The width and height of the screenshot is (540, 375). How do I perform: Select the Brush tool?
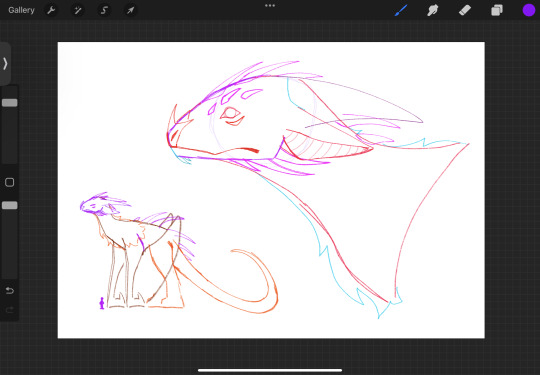point(401,10)
